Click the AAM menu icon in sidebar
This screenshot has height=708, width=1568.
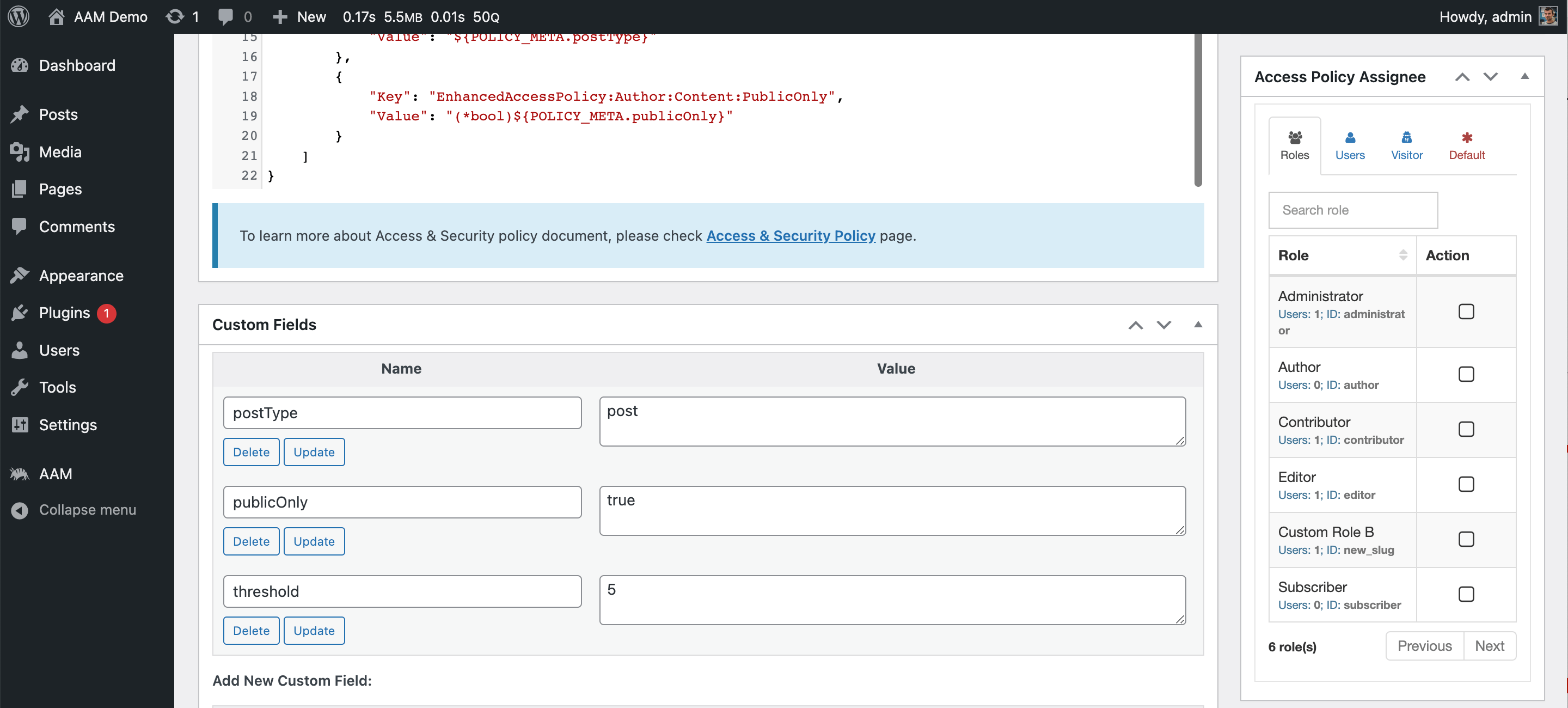coord(20,473)
